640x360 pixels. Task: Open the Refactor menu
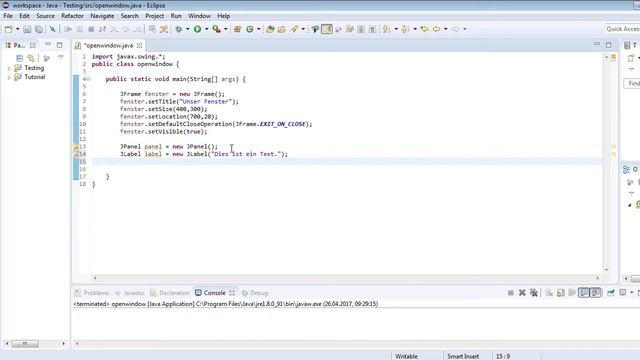pyautogui.click(x=72, y=16)
